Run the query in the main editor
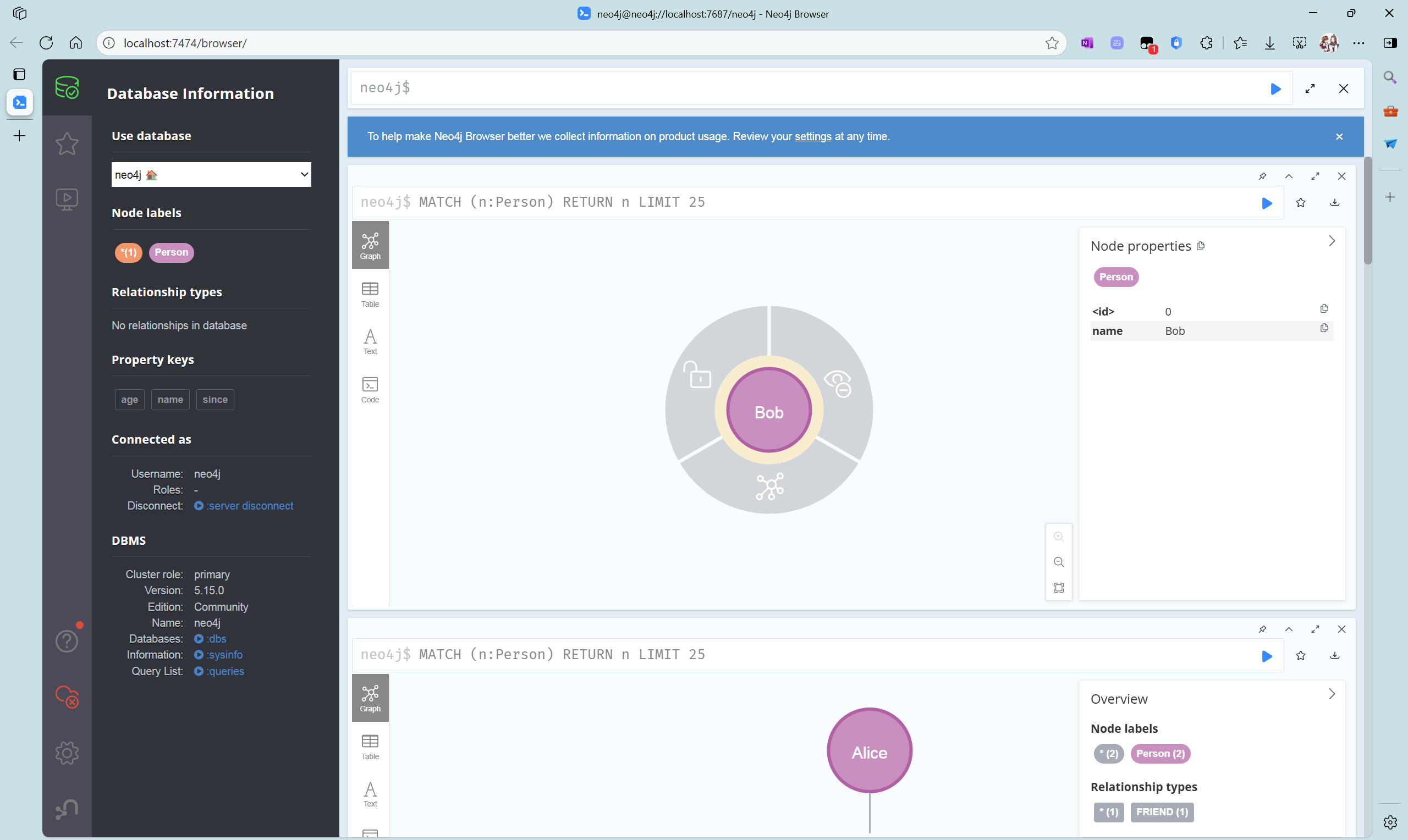Viewport: 1408px width, 840px height. pos(1275,89)
